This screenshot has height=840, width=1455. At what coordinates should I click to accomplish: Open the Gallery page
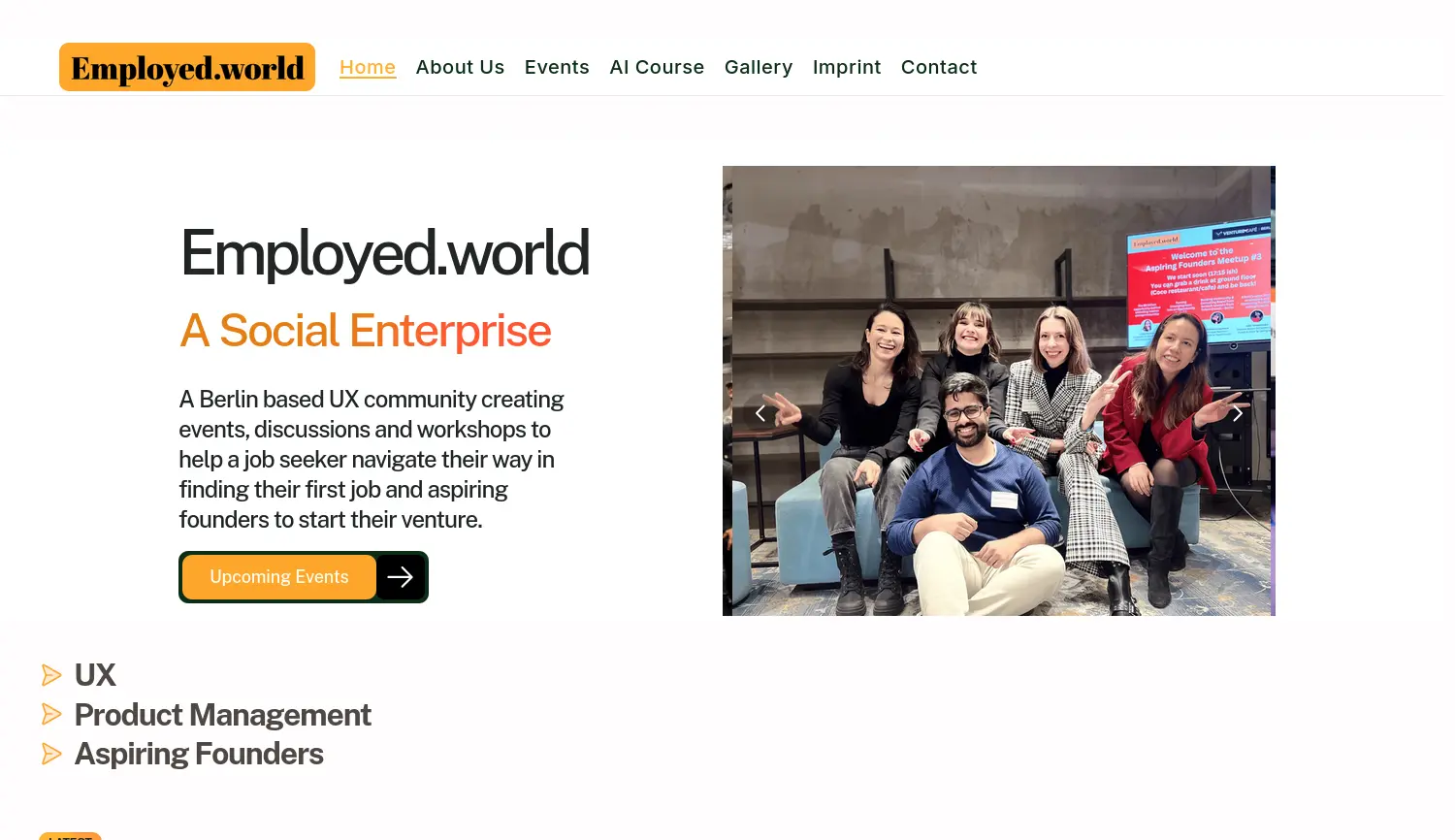pos(759,67)
